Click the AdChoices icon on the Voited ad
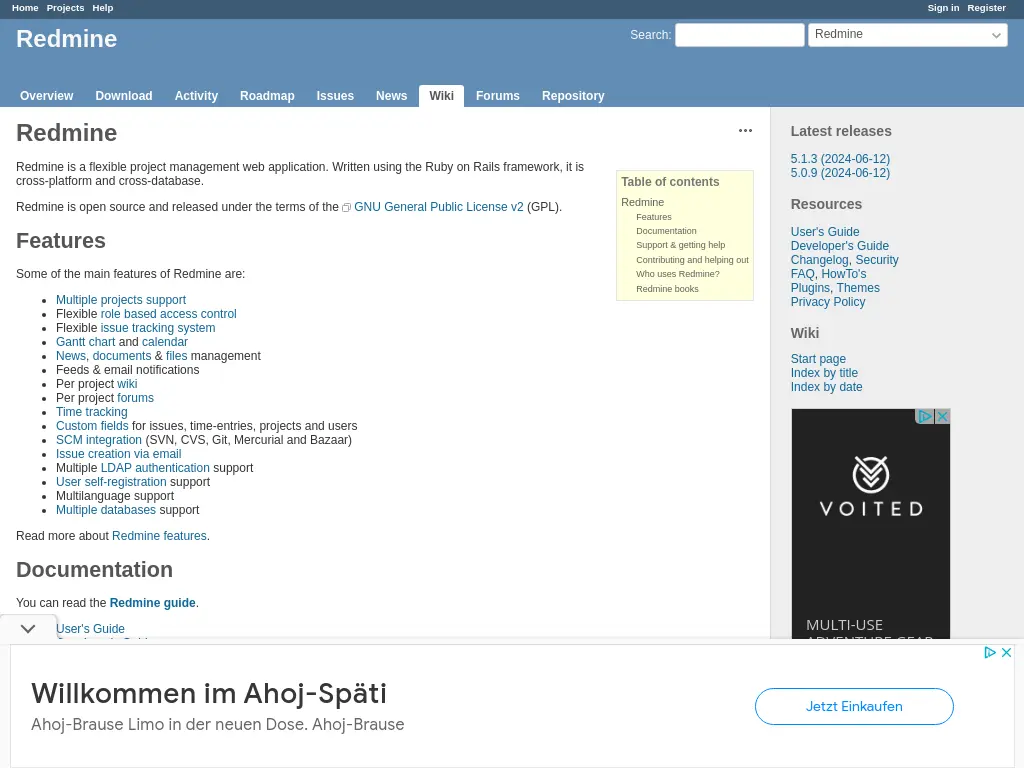This screenshot has height=768, width=1024. pyautogui.click(x=925, y=417)
